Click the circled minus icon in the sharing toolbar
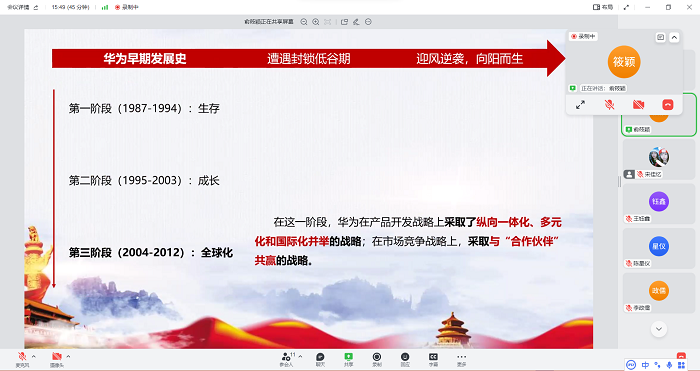This screenshot has height=371, width=700. pyautogui.click(x=368, y=21)
